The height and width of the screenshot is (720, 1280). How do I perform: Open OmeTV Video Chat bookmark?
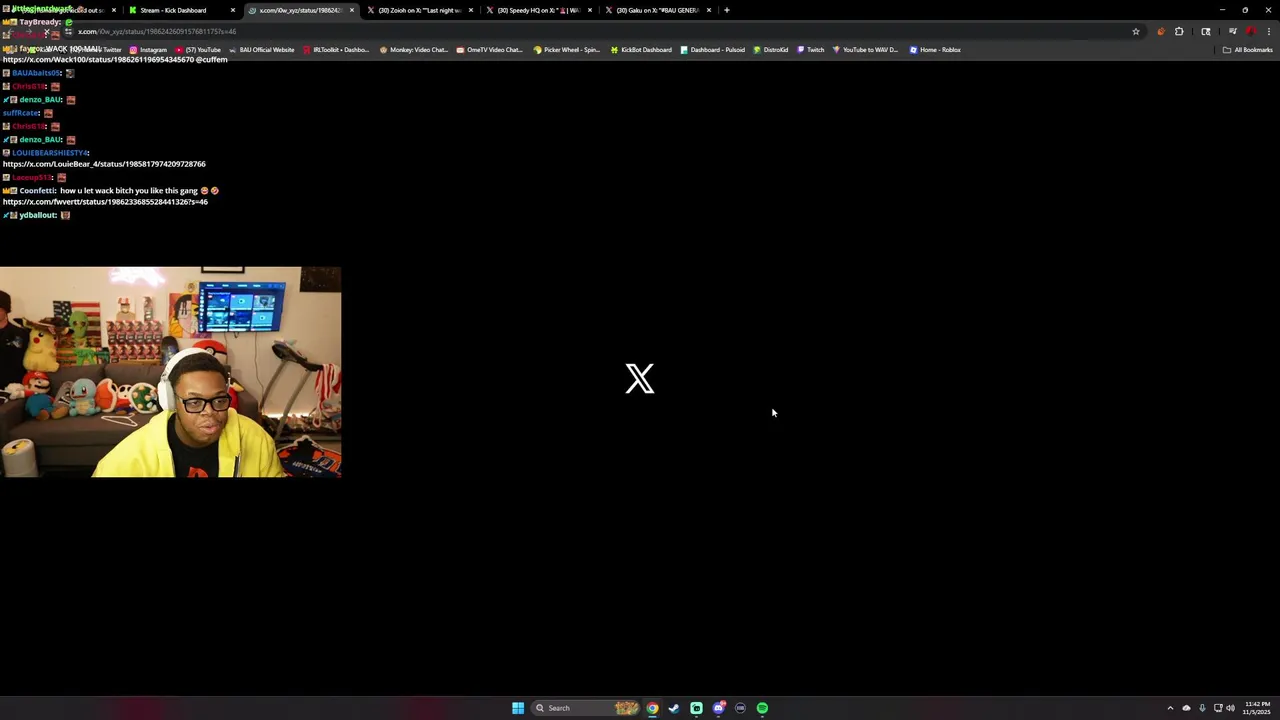pos(490,49)
